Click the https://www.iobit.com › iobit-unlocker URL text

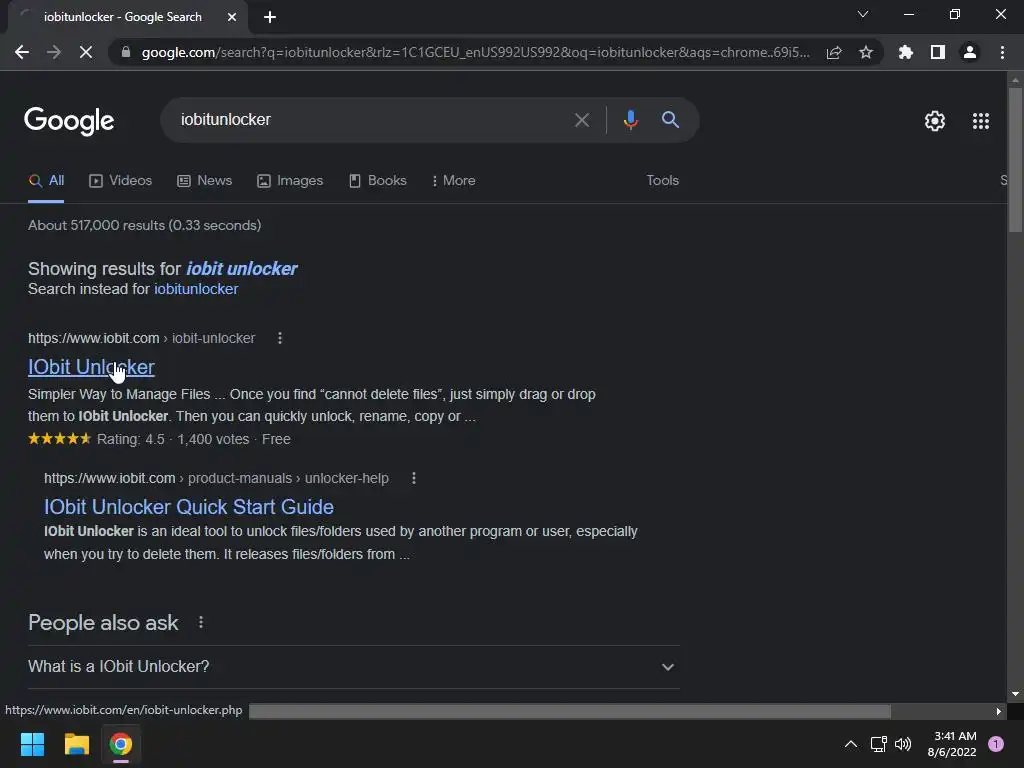[x=142, y=338]
